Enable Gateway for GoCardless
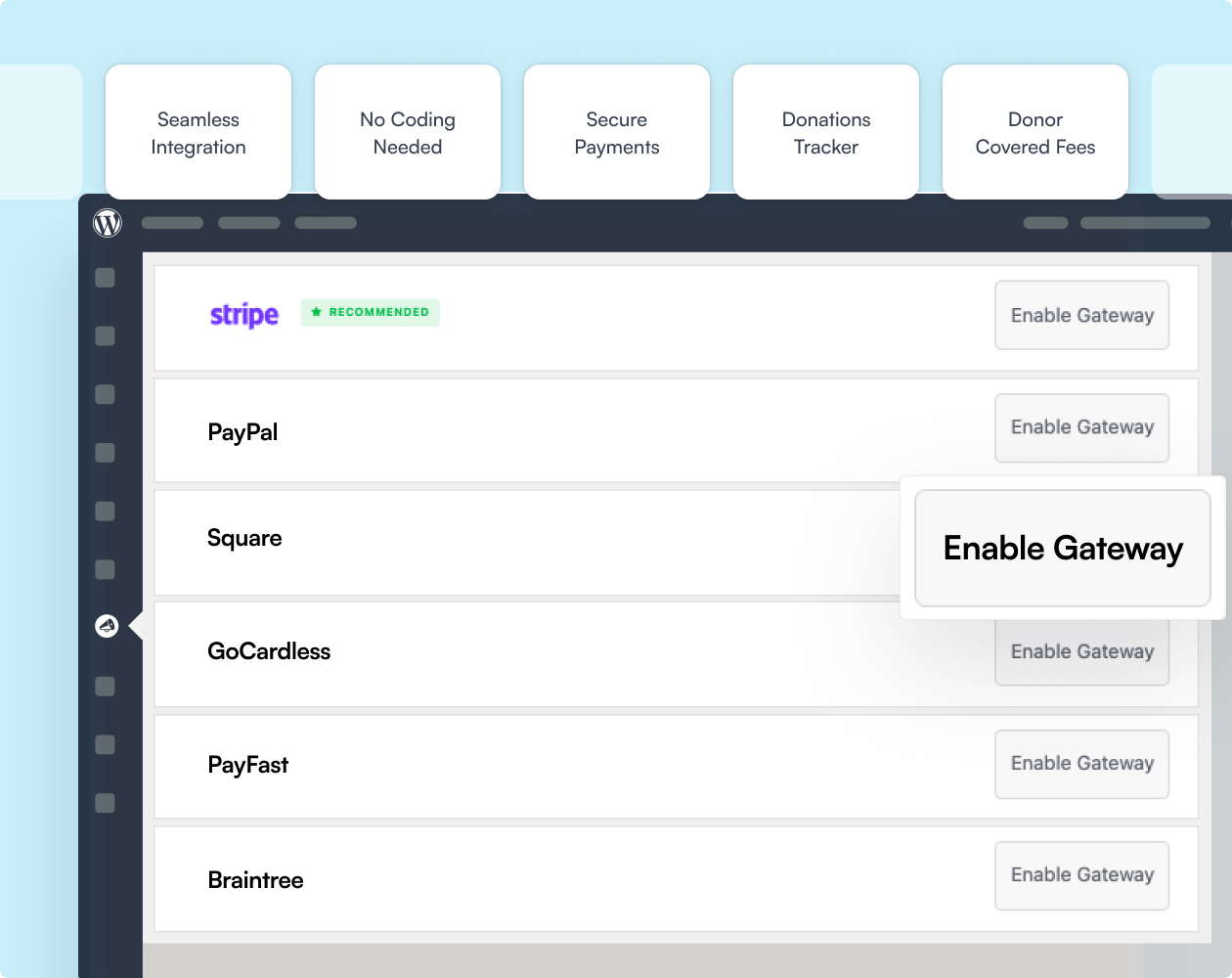Screen dimensions: 1232x978 (x=1082, y=652)
